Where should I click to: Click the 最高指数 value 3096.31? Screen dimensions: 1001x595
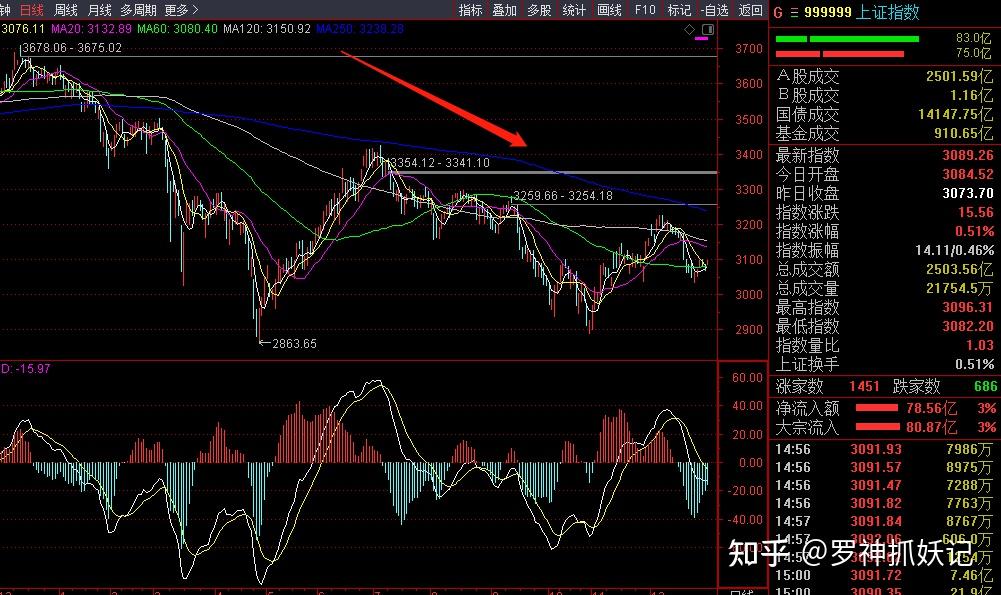(968, 308)
